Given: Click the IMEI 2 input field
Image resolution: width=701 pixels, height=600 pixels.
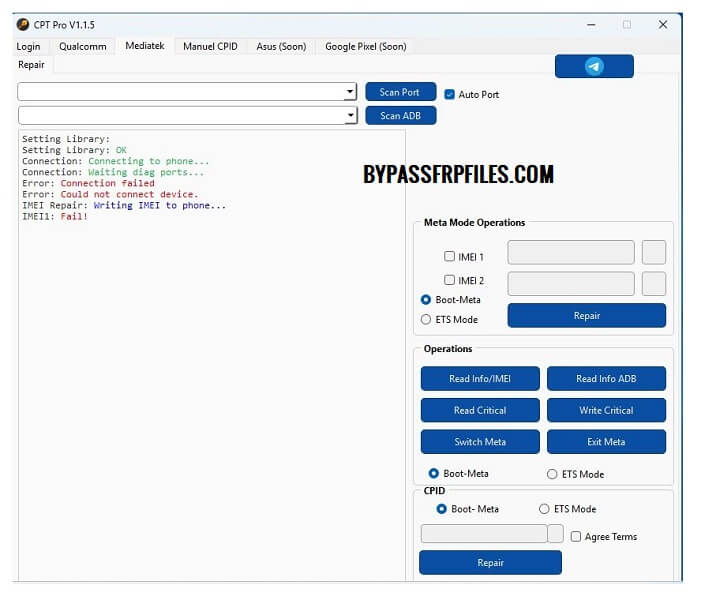Looking at the screenshot, I should point(571,283).
